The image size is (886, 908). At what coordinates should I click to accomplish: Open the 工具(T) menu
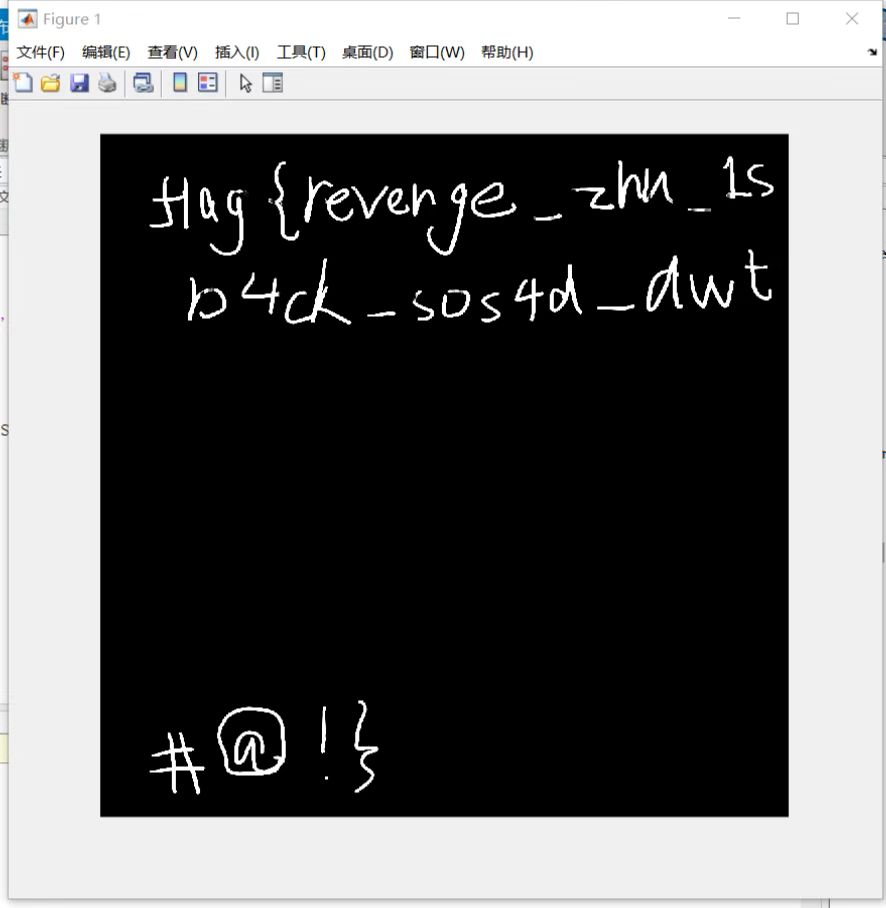point(301,53)
